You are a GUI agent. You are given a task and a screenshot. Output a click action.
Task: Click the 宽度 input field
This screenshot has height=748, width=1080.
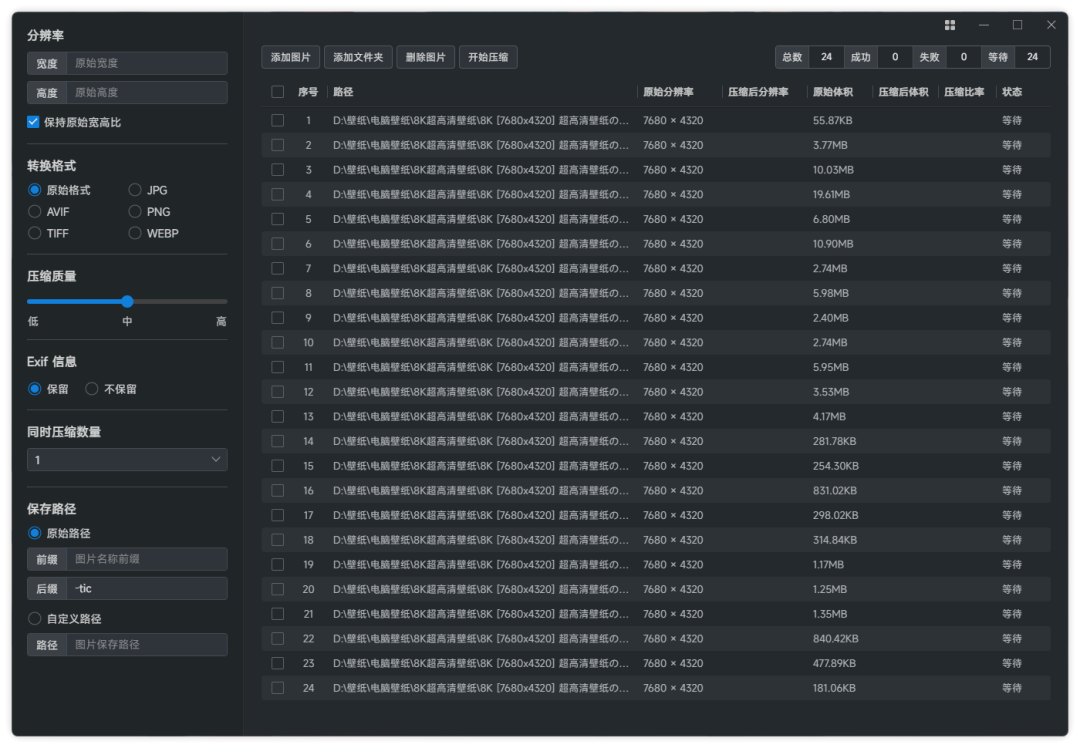click(147, 63)
